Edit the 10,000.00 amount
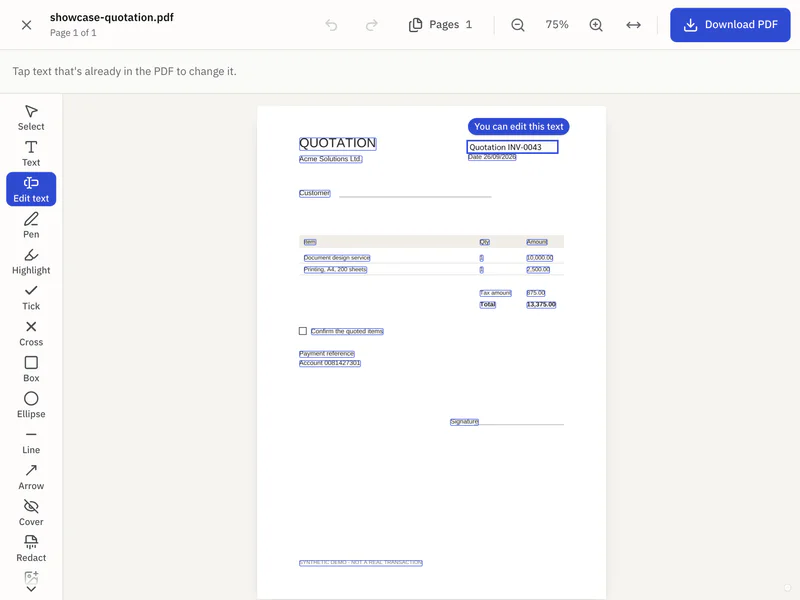The image size is (800, 600). [x=539, y=258]
